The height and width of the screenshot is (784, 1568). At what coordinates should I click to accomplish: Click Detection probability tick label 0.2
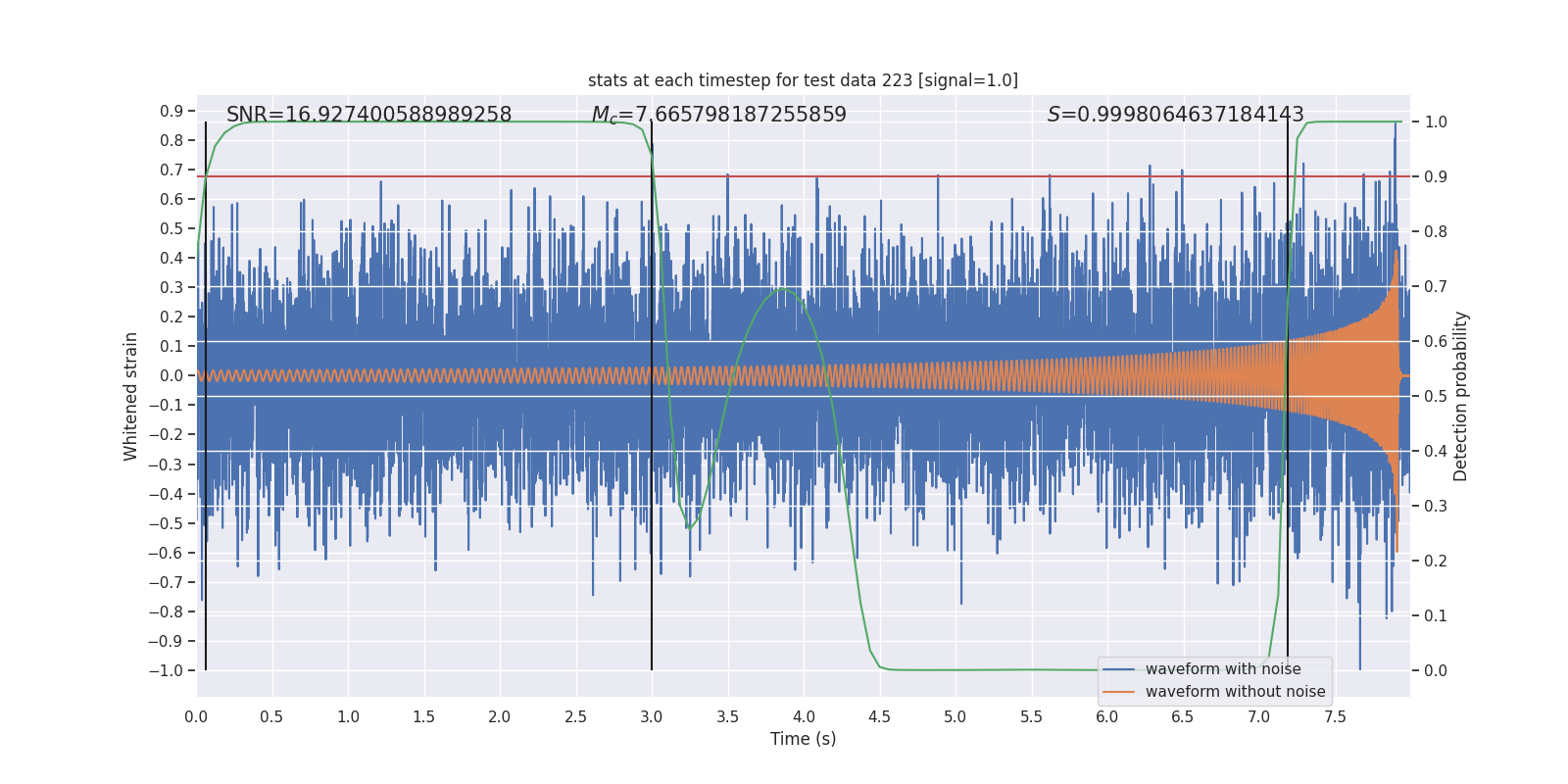pyautogui.click(x=1436, y=562)
